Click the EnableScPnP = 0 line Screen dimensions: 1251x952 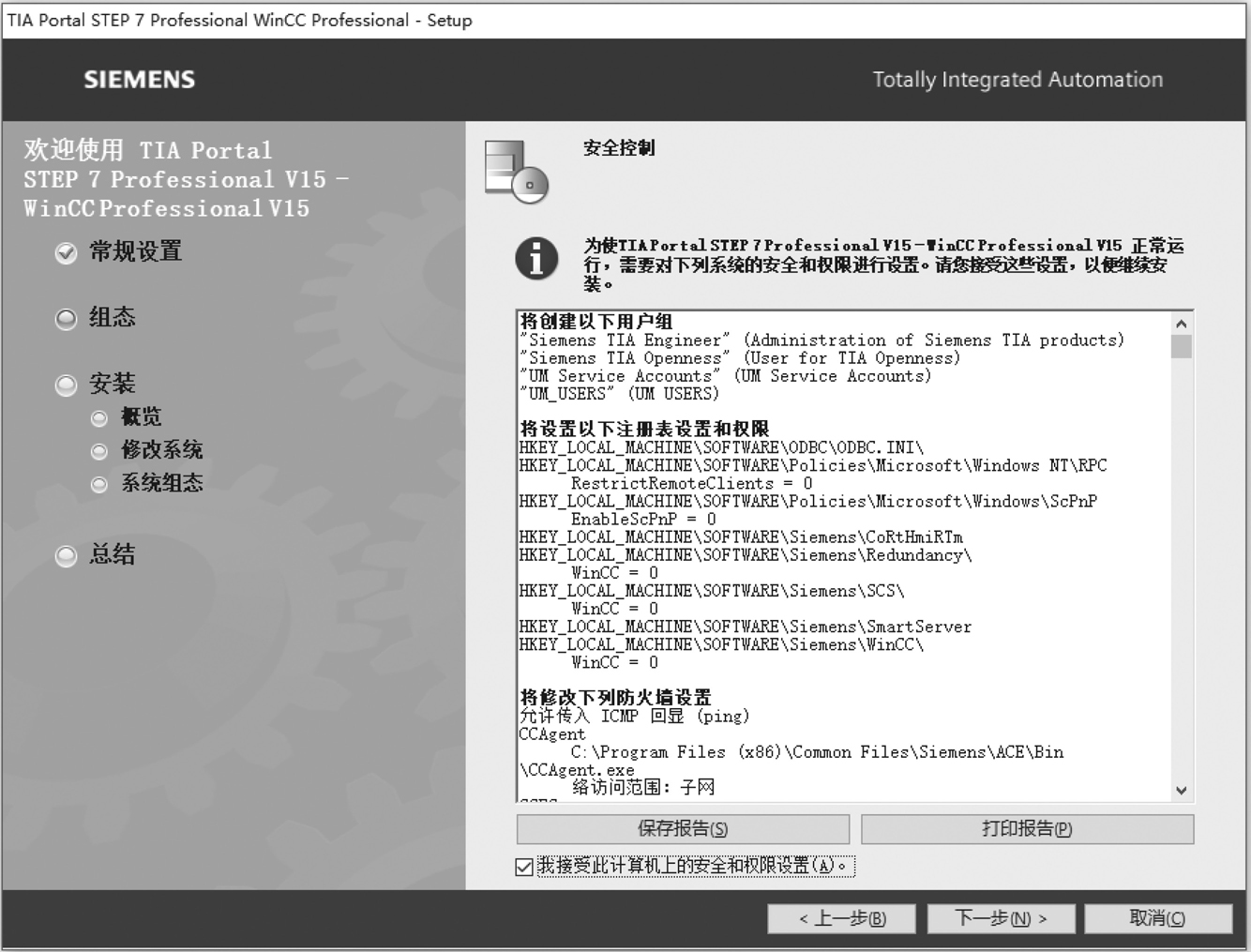643,520
